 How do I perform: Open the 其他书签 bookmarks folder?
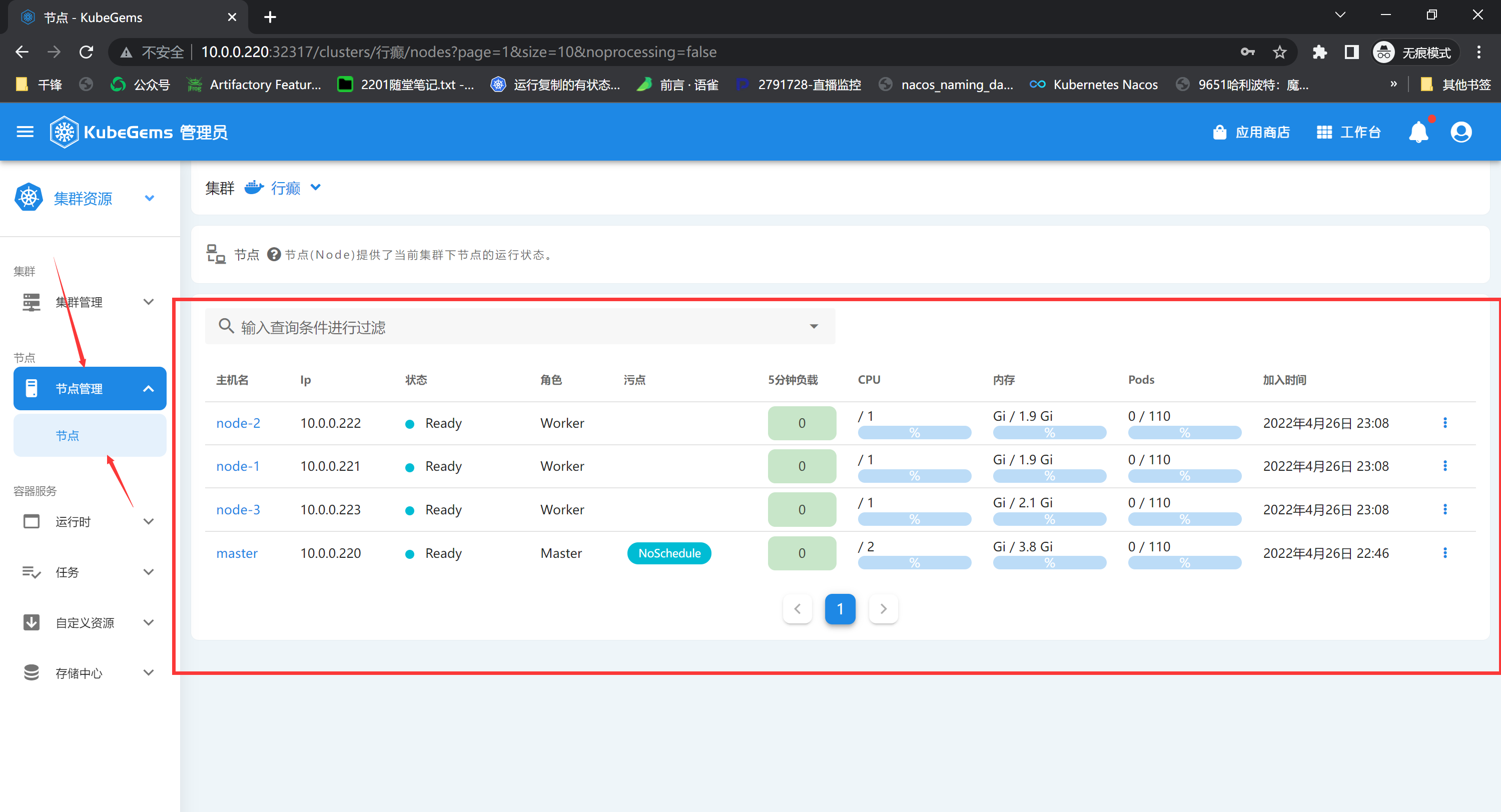[x=1455, y=85]
